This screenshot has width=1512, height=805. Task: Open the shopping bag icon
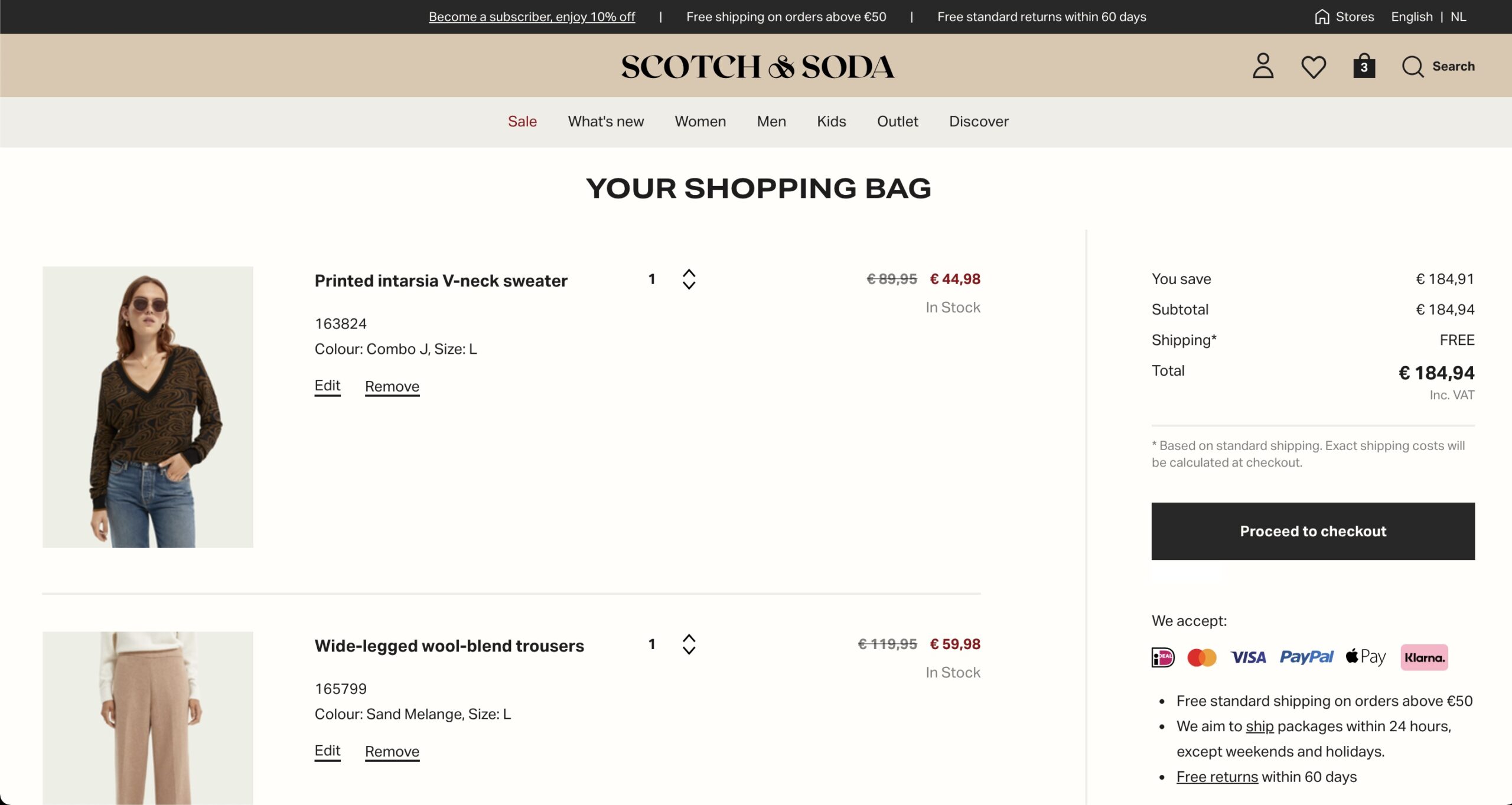click(x=1364, y=66)
